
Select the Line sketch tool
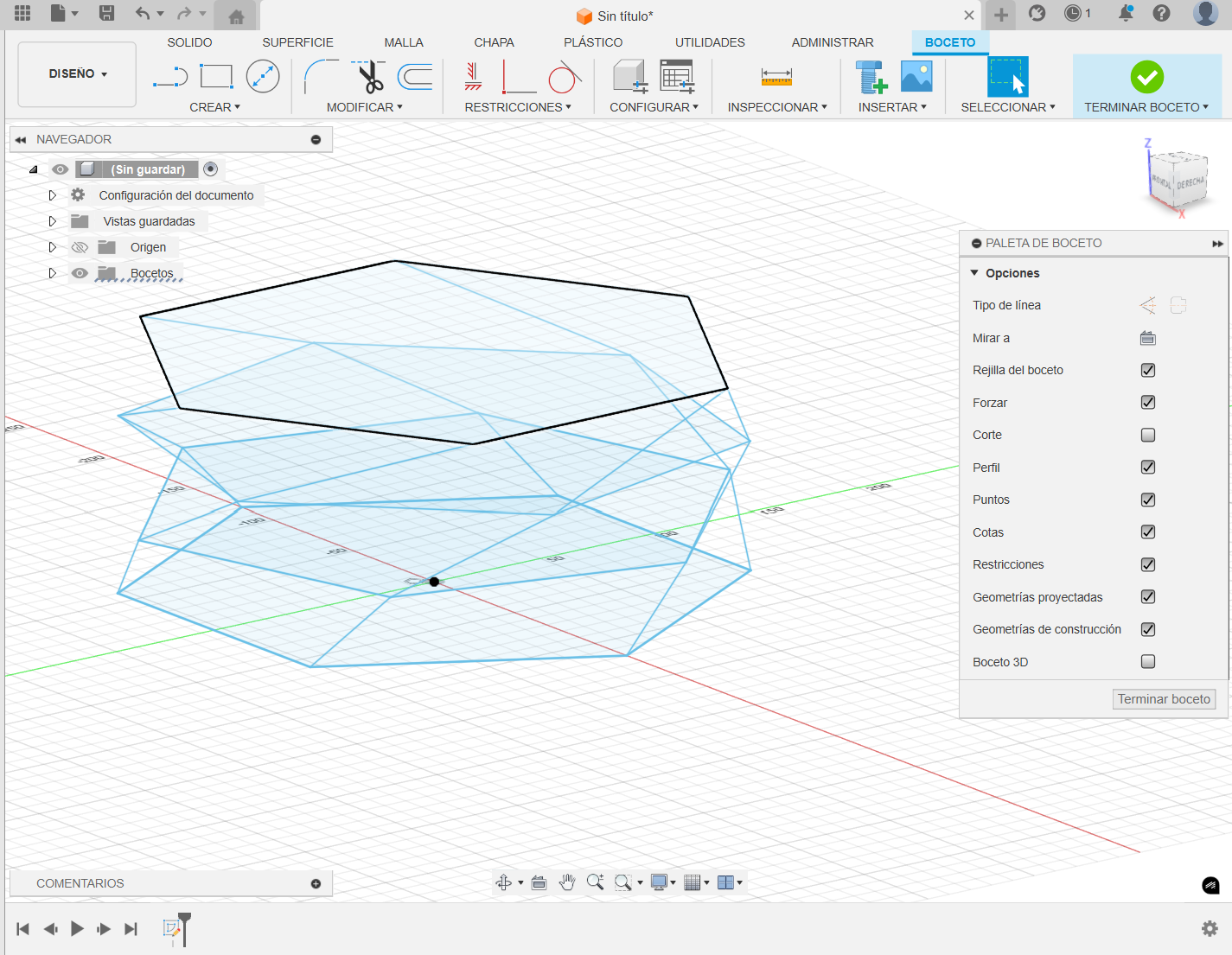(x=170, y=77)
